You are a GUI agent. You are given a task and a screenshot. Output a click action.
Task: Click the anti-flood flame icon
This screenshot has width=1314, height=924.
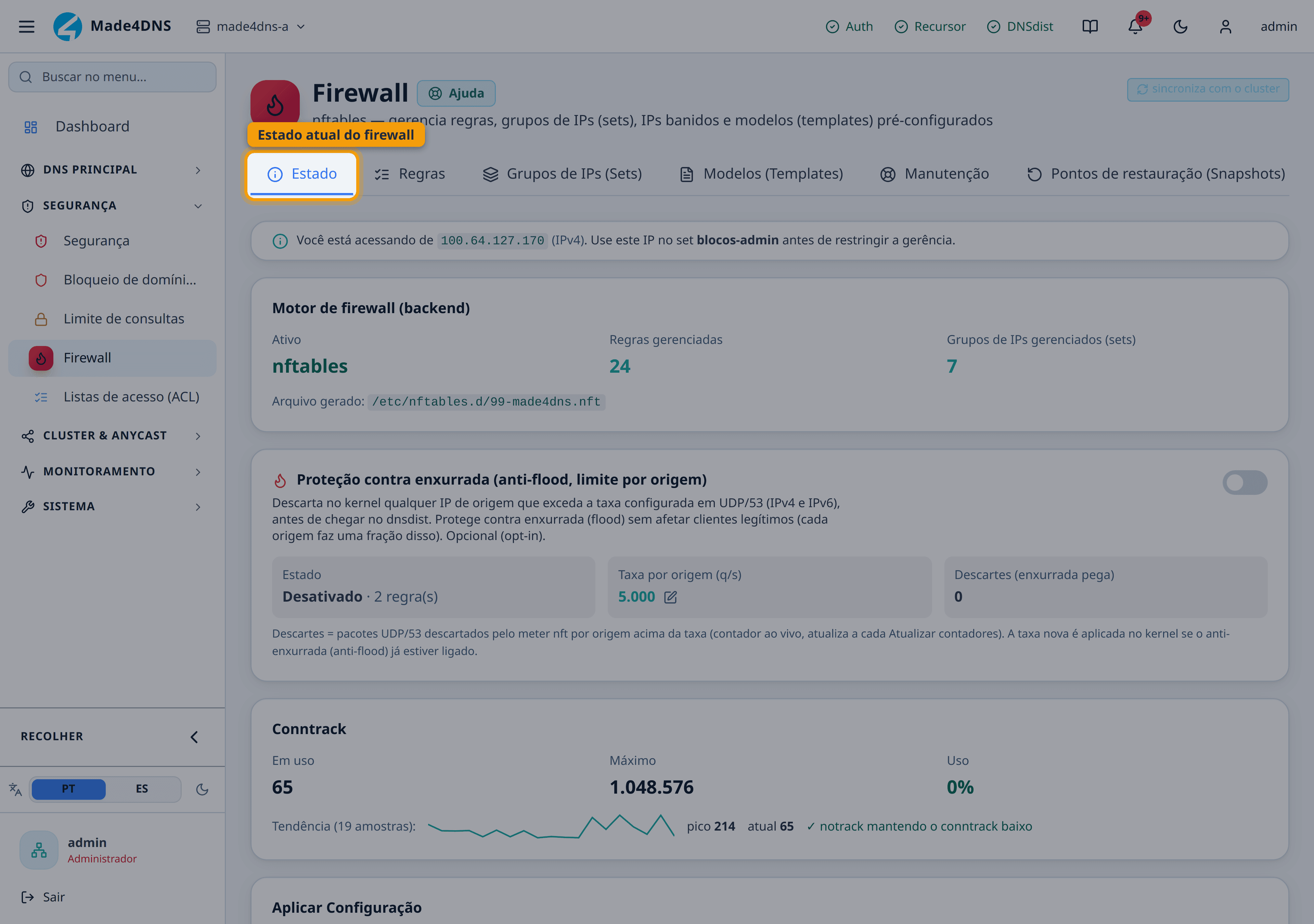pyautogui.click(x=280, y=480)
